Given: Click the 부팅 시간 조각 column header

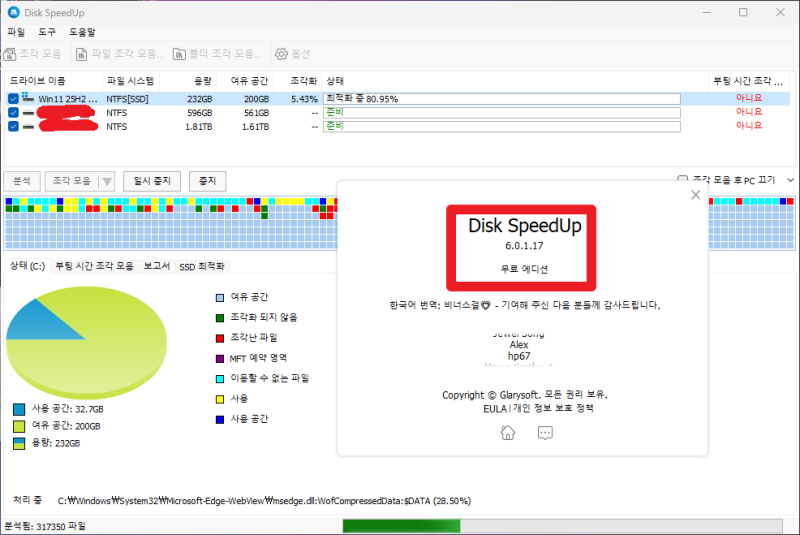Looking at the screenshot, I should pyautogui.click(x=748, y=81).
